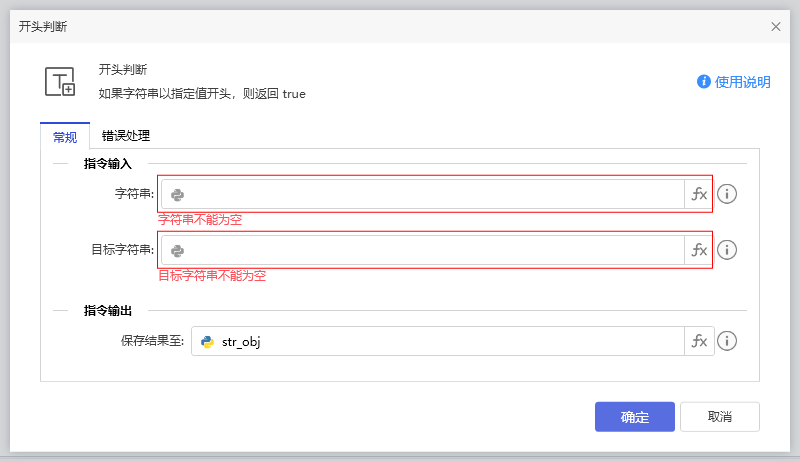
Task: Open the 使用说明 help link
Action: coord(742,82)
